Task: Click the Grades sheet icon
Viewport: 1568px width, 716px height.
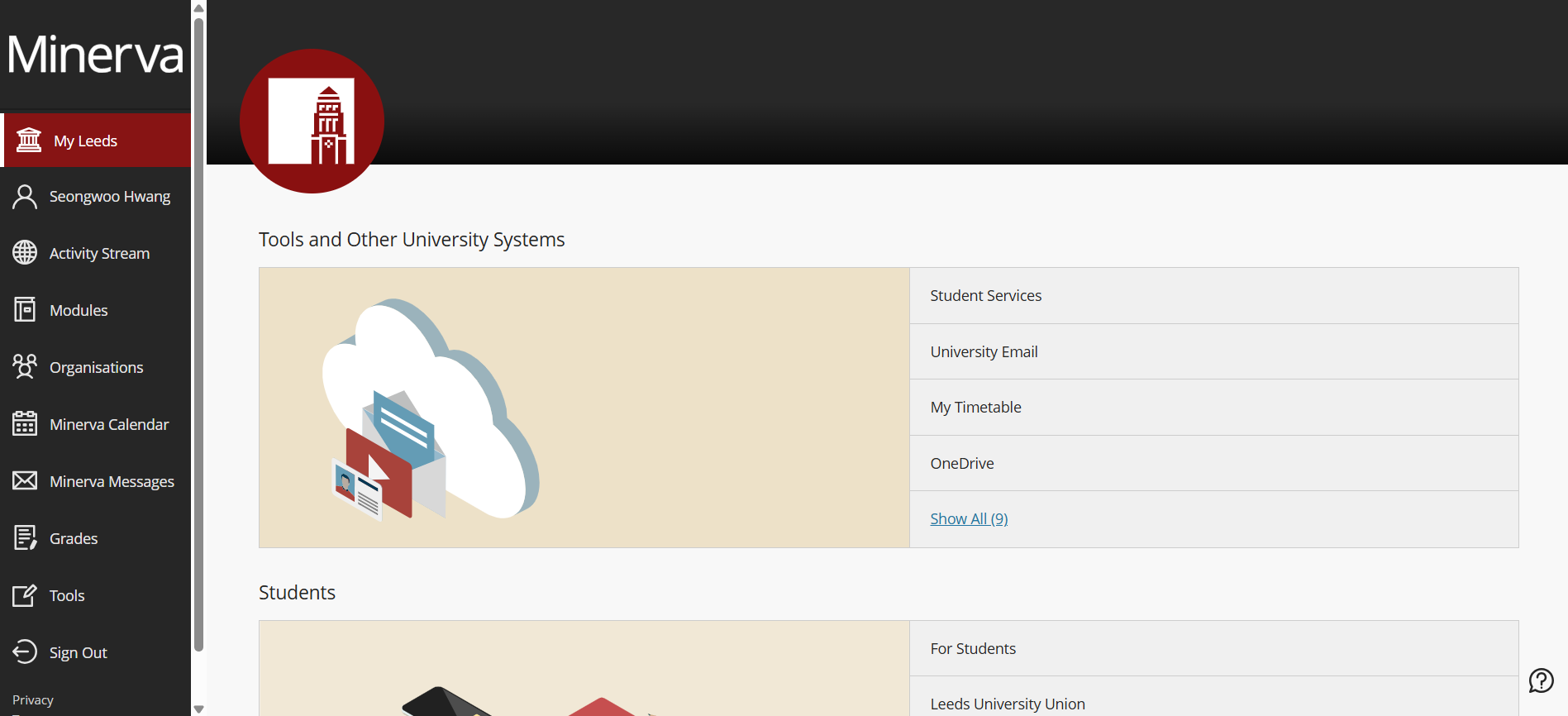Action: point(25,537)
